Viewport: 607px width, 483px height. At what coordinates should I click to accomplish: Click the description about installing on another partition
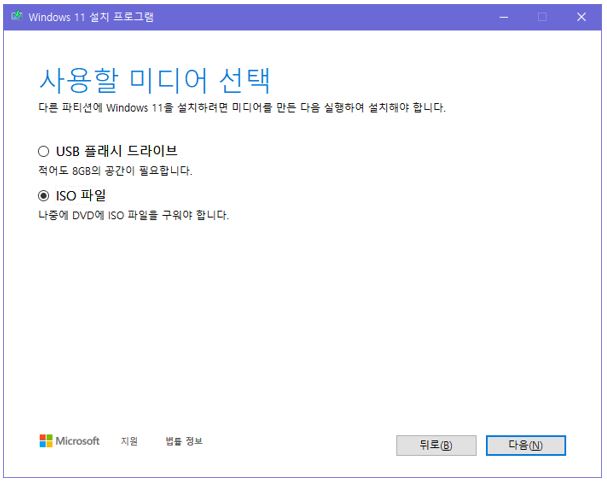[x=242, y=107]
